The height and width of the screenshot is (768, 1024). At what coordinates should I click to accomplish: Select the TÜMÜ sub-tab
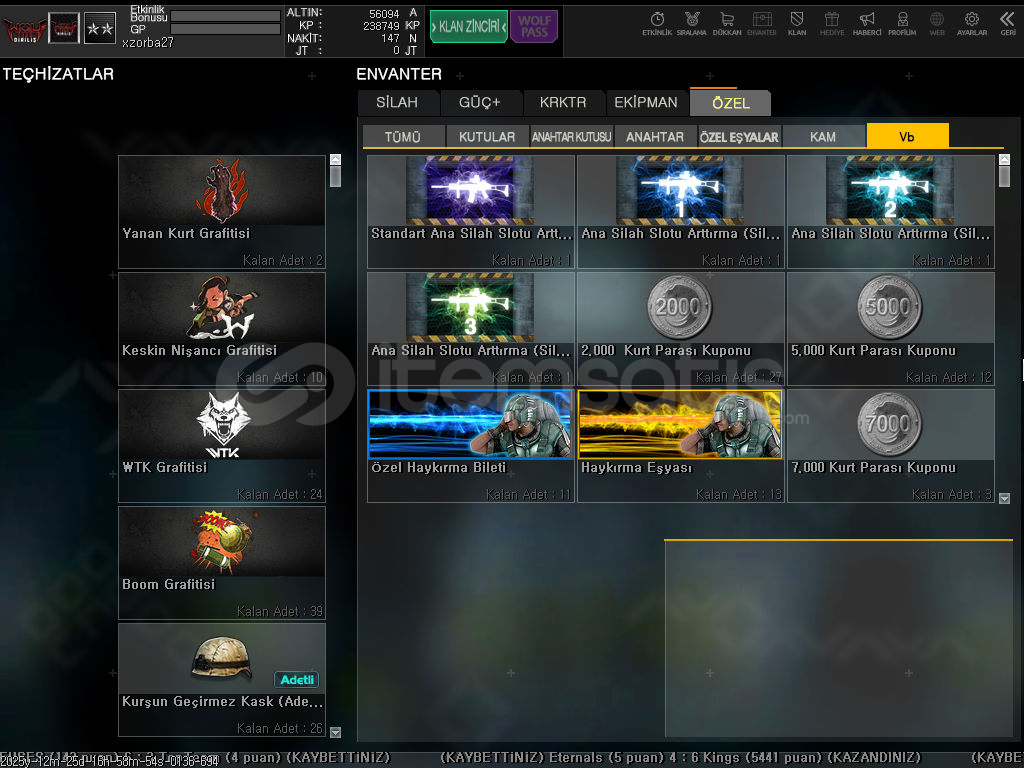[403, 136]
